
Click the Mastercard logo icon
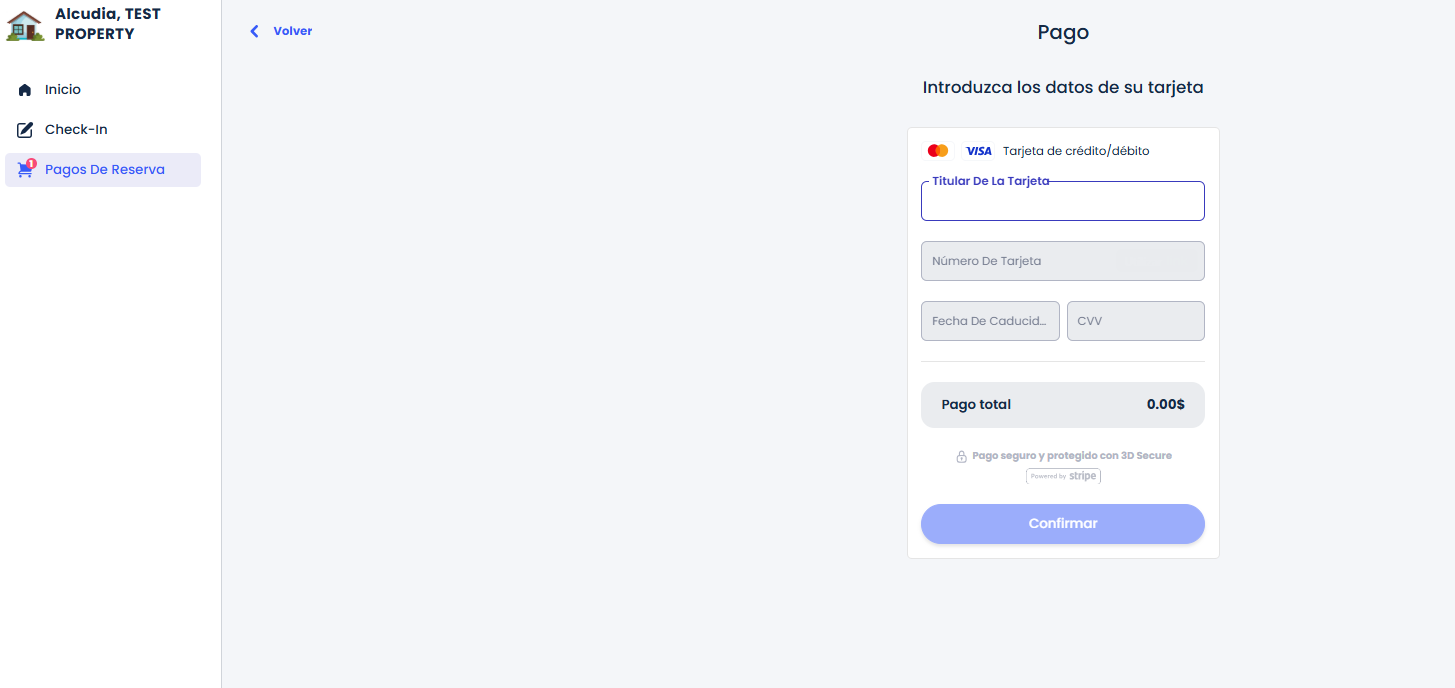938,151
